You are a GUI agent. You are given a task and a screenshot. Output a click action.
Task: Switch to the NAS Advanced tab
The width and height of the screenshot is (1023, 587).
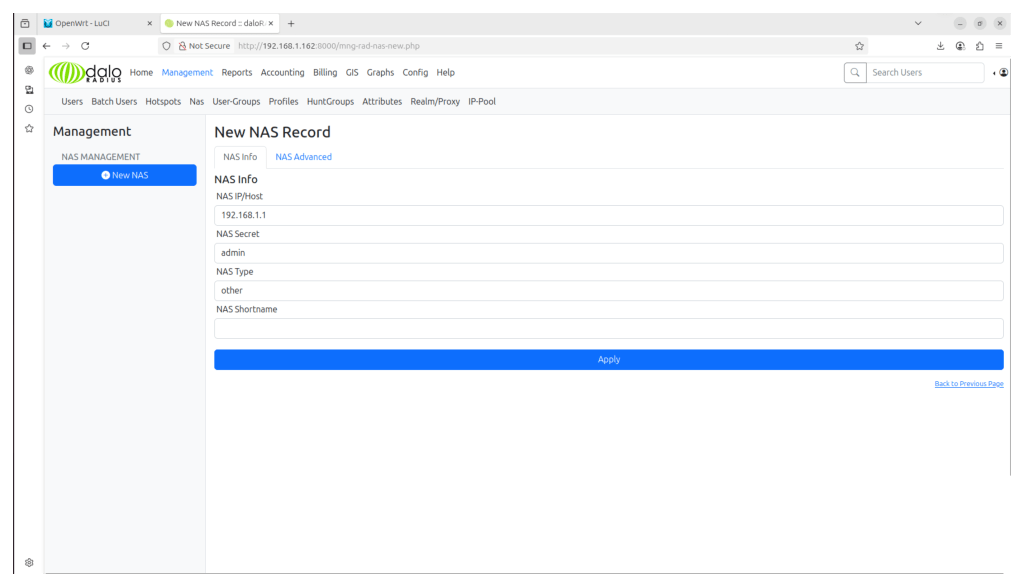(x=303, y=157)
